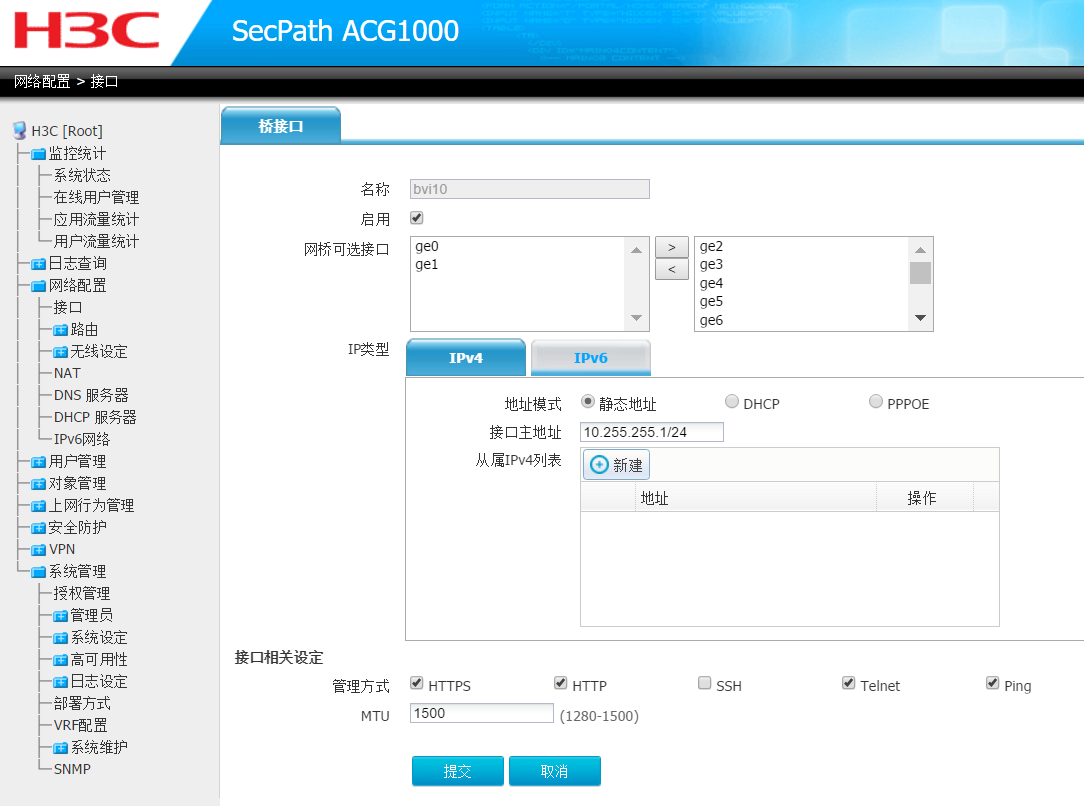Click the 上网行为管理 folder icon
The height and width of the screenshot is (806, 1084).
[x=38, y=506]
